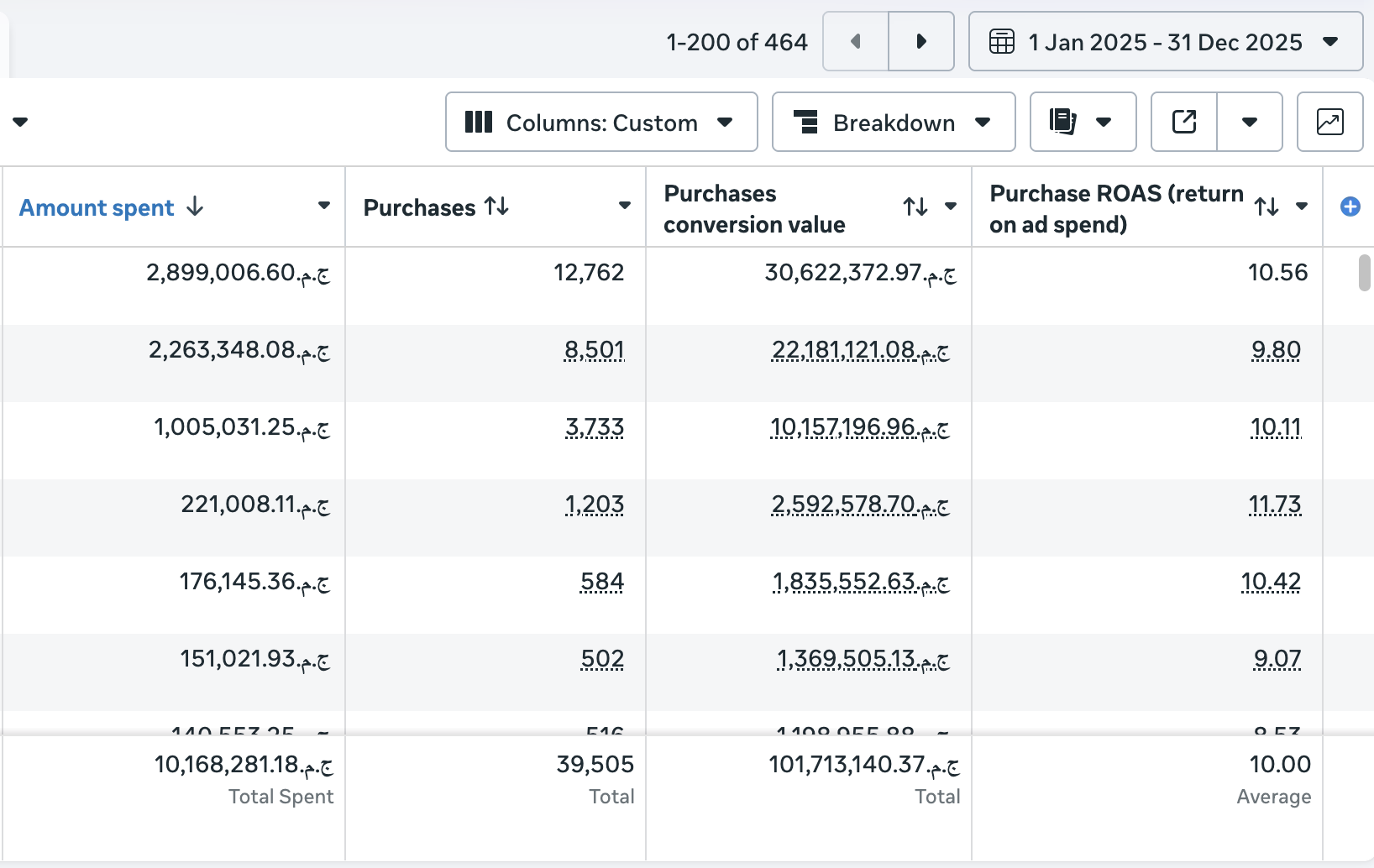The image size is (1374, 868).
Task: Open the Columns: Custom dropdown
Action: 601,123
